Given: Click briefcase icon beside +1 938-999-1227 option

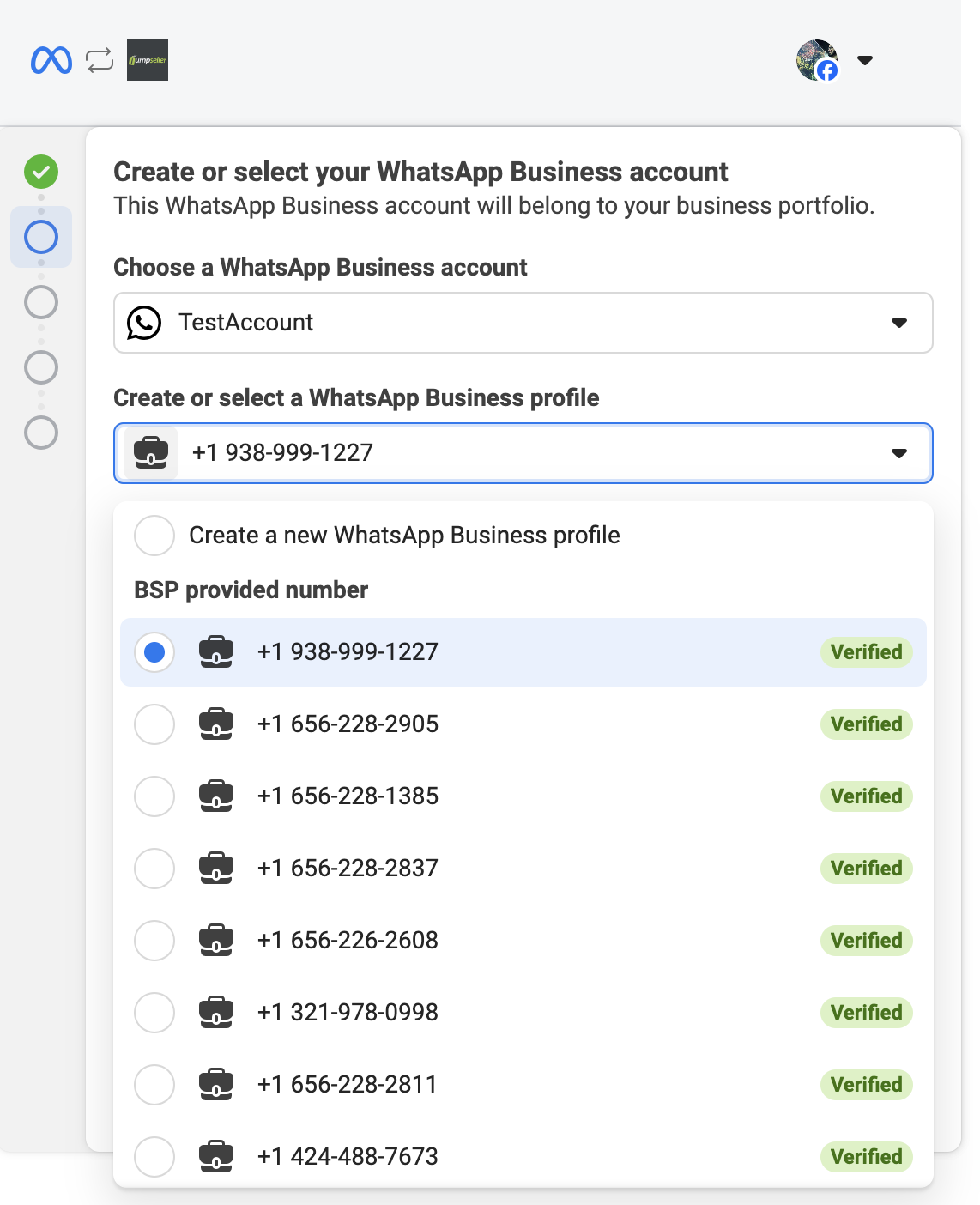Looking at the screenshot, I should point(216,652).
